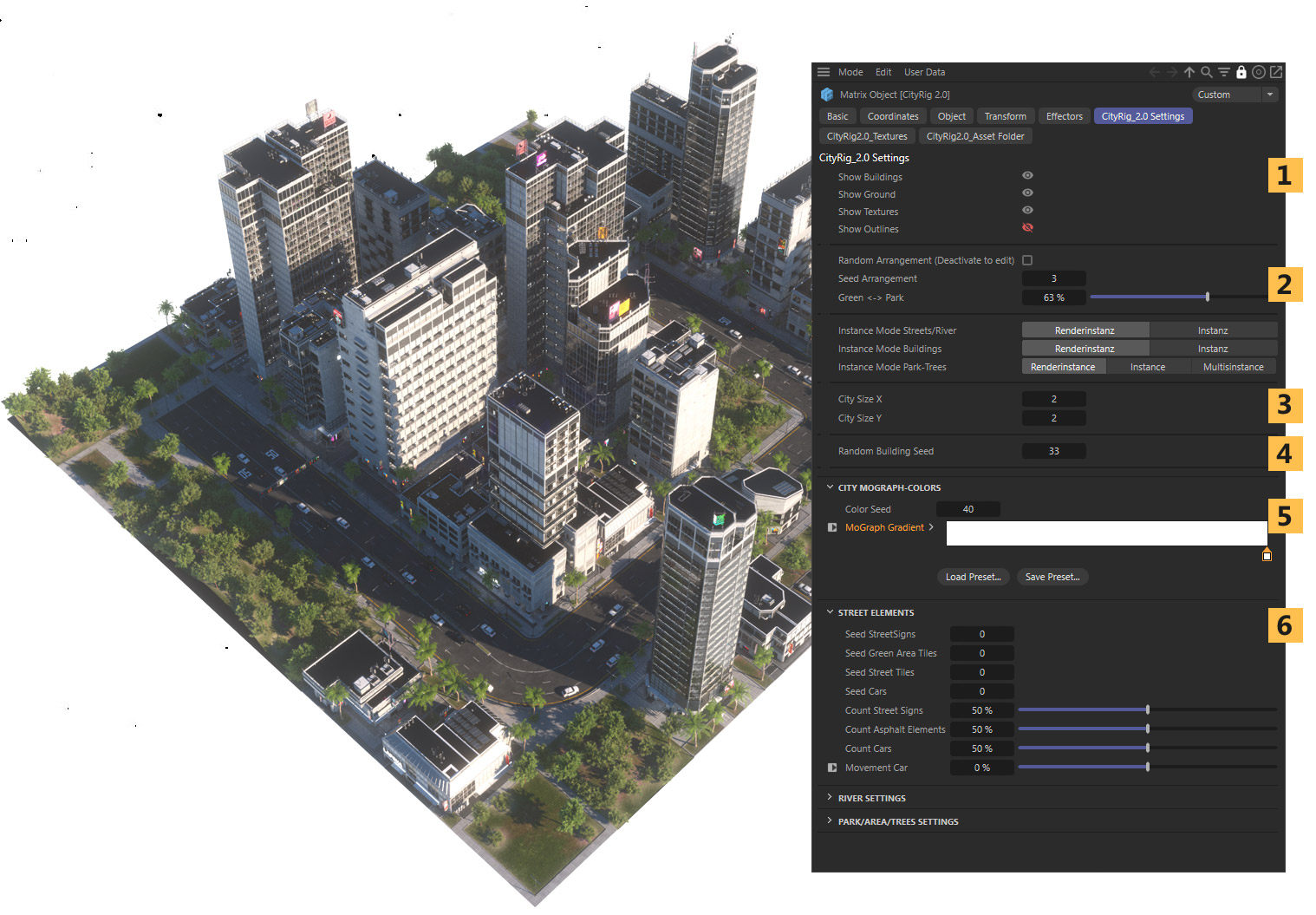Click keyframe icon beside Movement Car

pyautogui.click(x=832, y=768)
